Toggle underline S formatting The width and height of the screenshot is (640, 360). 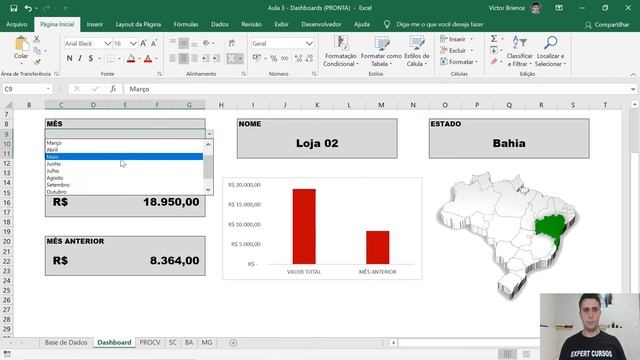coord(91,58)
